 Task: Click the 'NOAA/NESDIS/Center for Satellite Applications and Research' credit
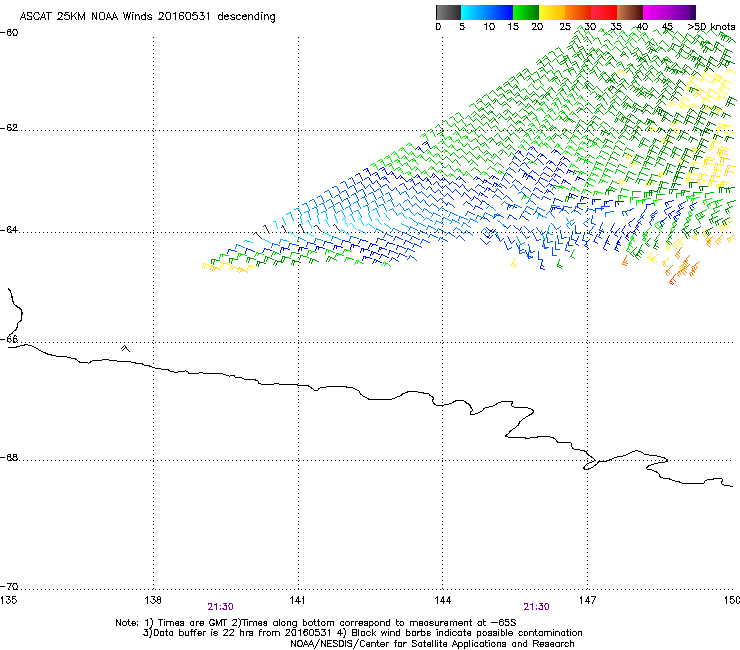coord(432,644)
